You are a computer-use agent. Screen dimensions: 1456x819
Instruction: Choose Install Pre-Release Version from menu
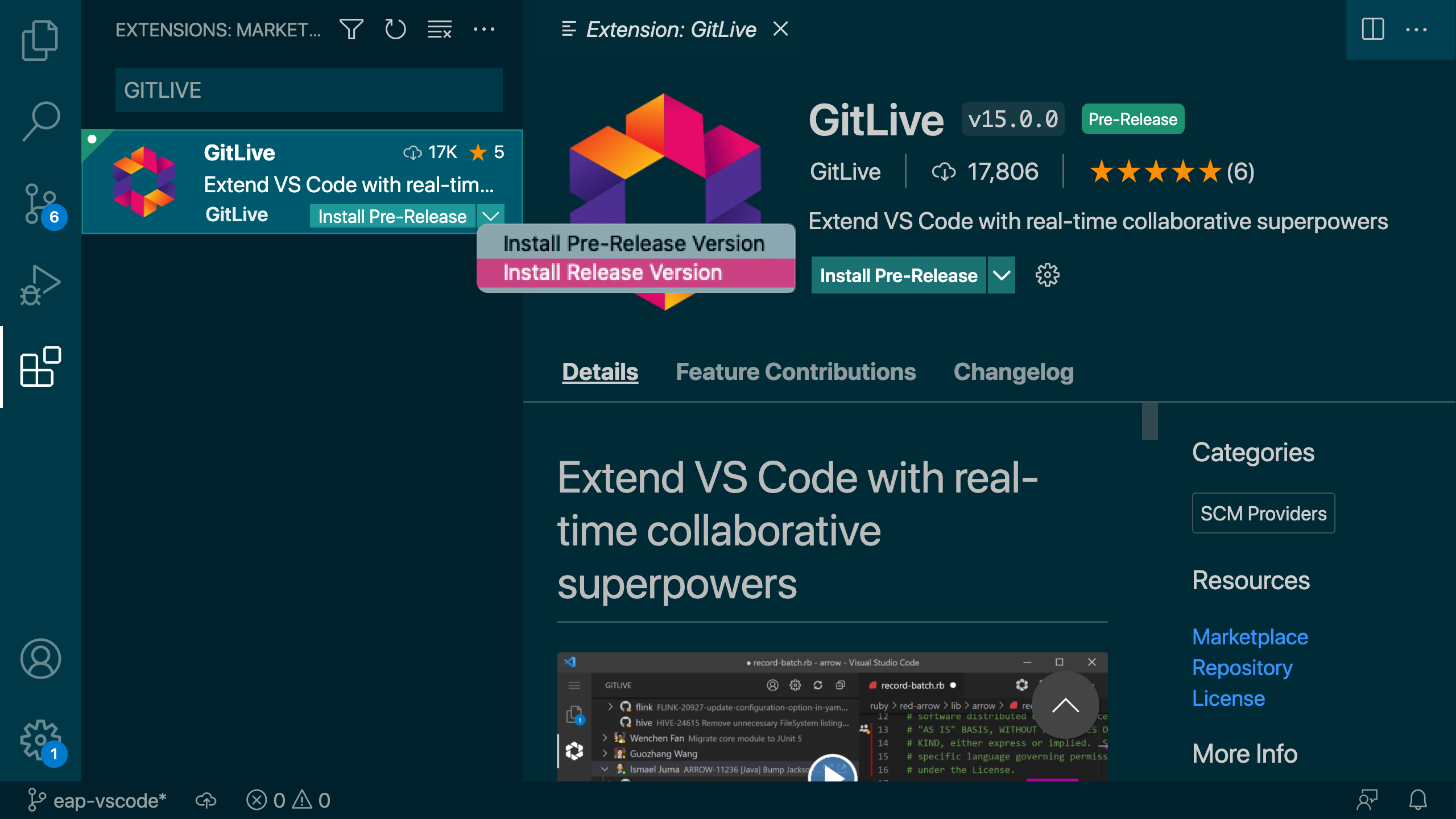coord(635,243)
